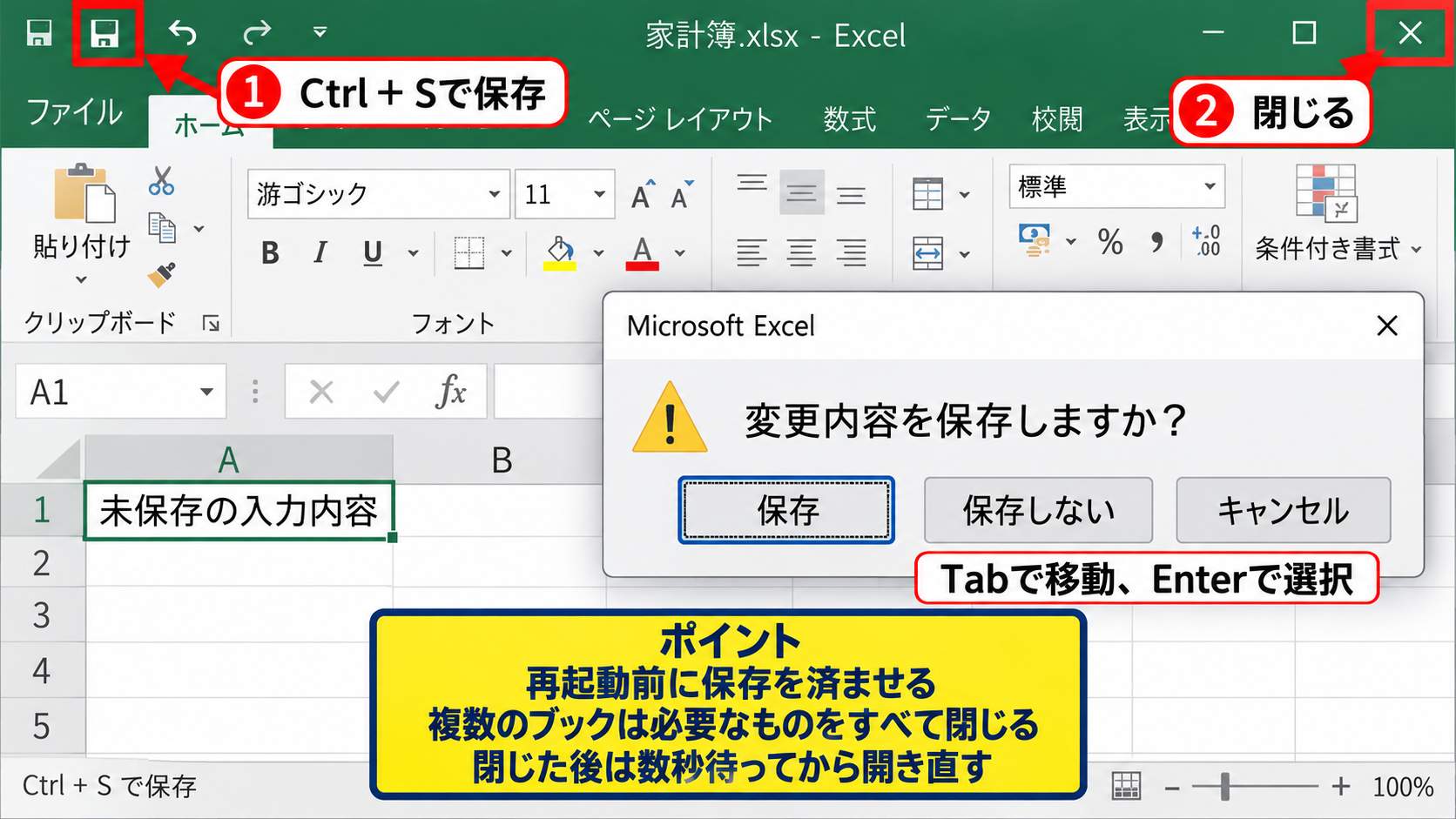
Task: Click 保存 in the dialog
Action: [x=786, y=510]
